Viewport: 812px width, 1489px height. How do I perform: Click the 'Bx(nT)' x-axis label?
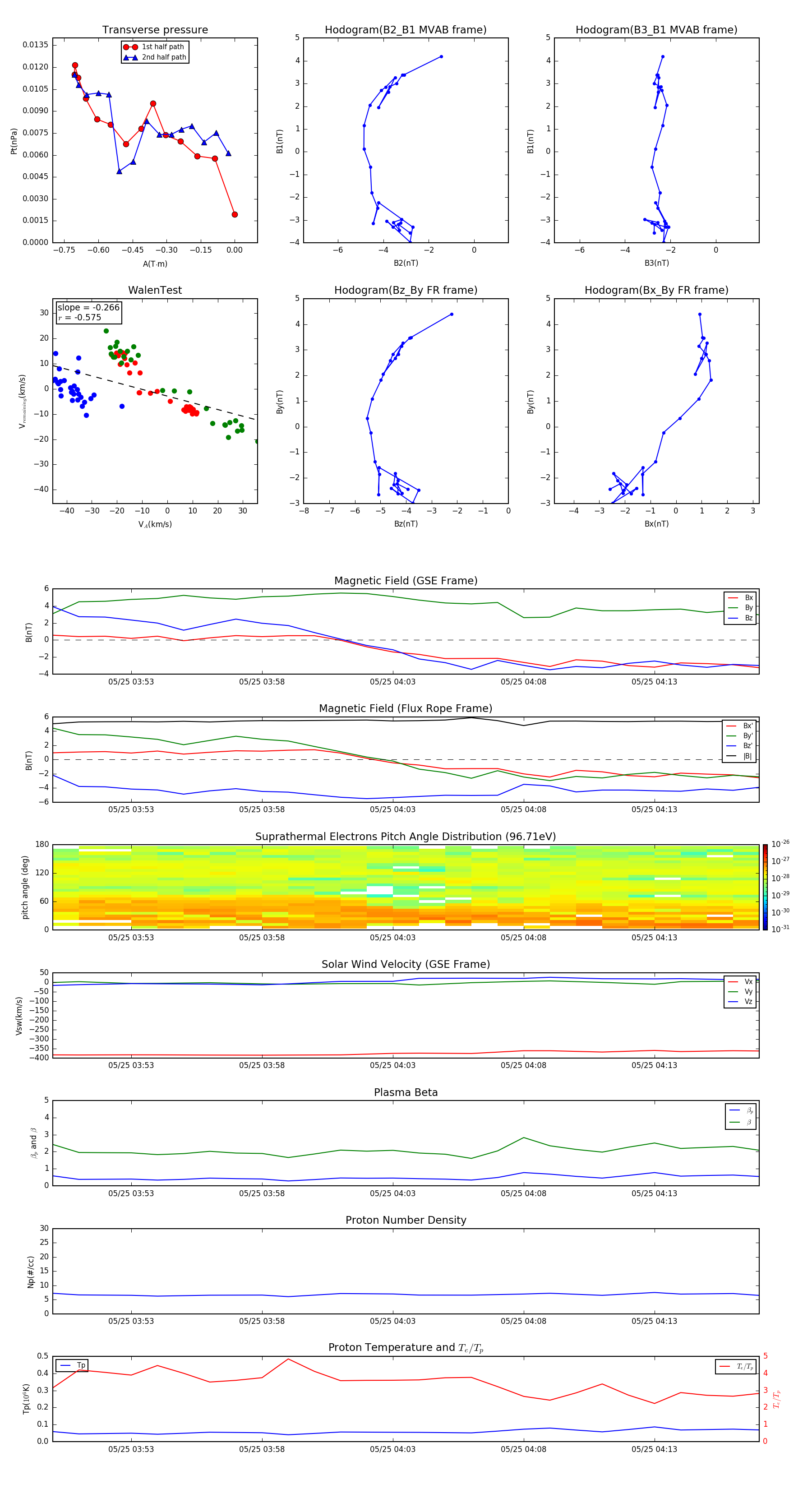point(656,524)
